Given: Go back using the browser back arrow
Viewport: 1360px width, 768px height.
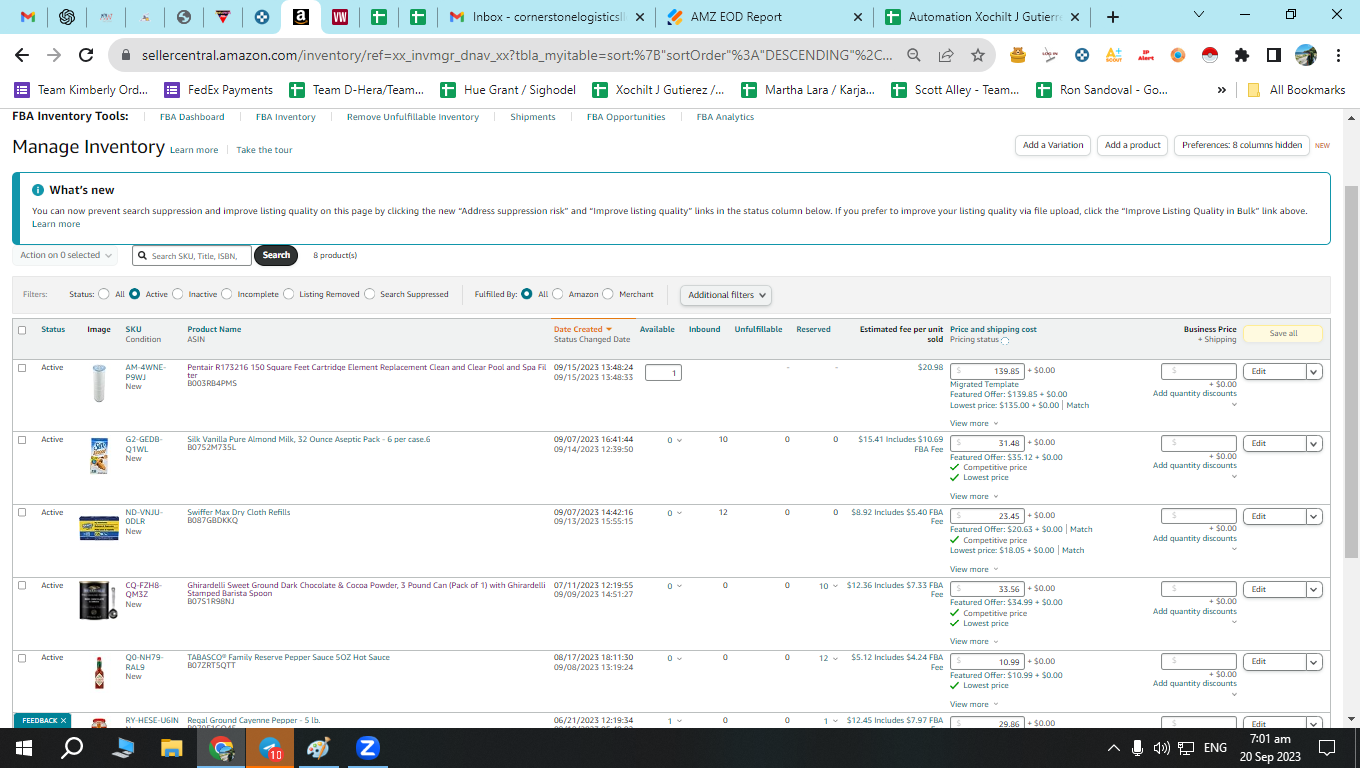Looking at the screenshot, I should point(22,55).
